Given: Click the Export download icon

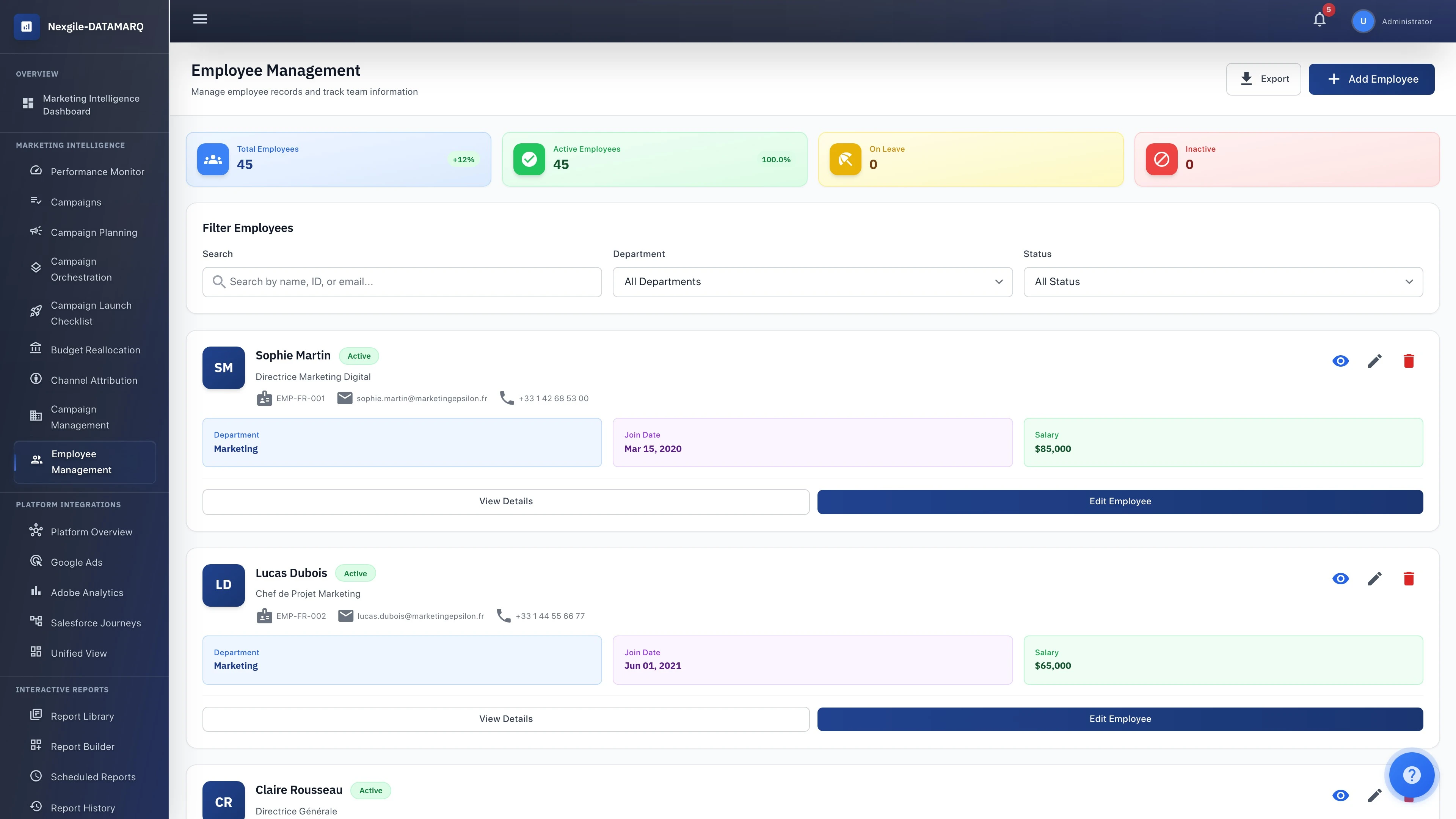Looking at the screenshot, I should click(x=1246, y=78).
